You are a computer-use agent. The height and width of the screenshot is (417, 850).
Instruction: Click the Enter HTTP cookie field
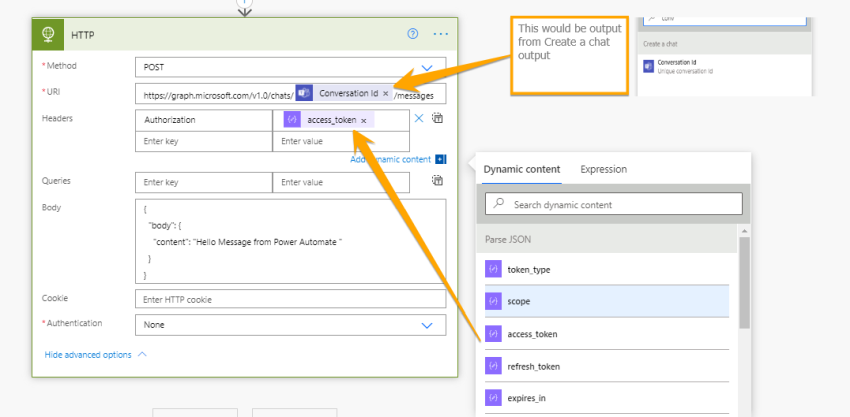[291, 299]
